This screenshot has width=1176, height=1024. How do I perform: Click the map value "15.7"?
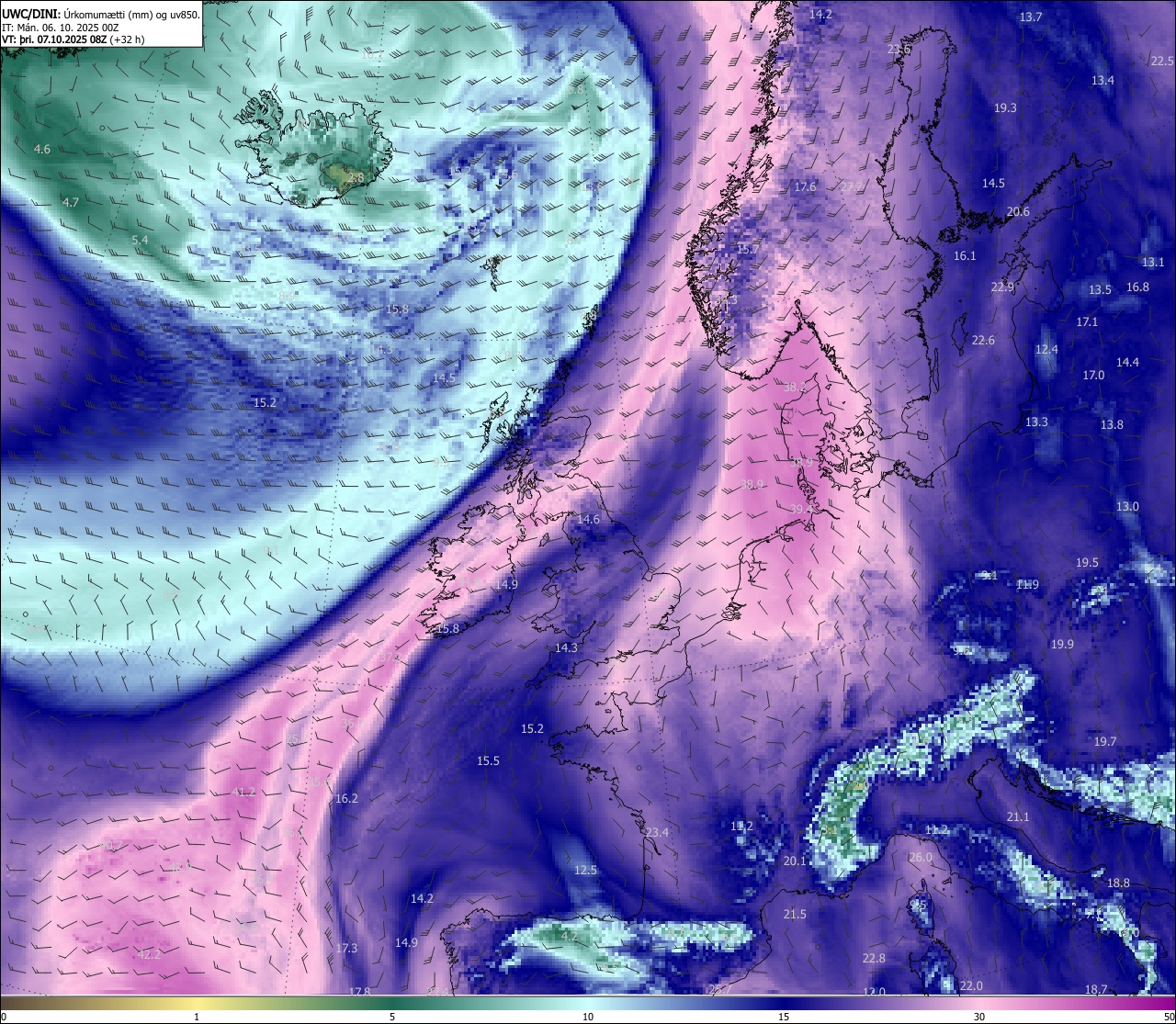coord(748,250)
